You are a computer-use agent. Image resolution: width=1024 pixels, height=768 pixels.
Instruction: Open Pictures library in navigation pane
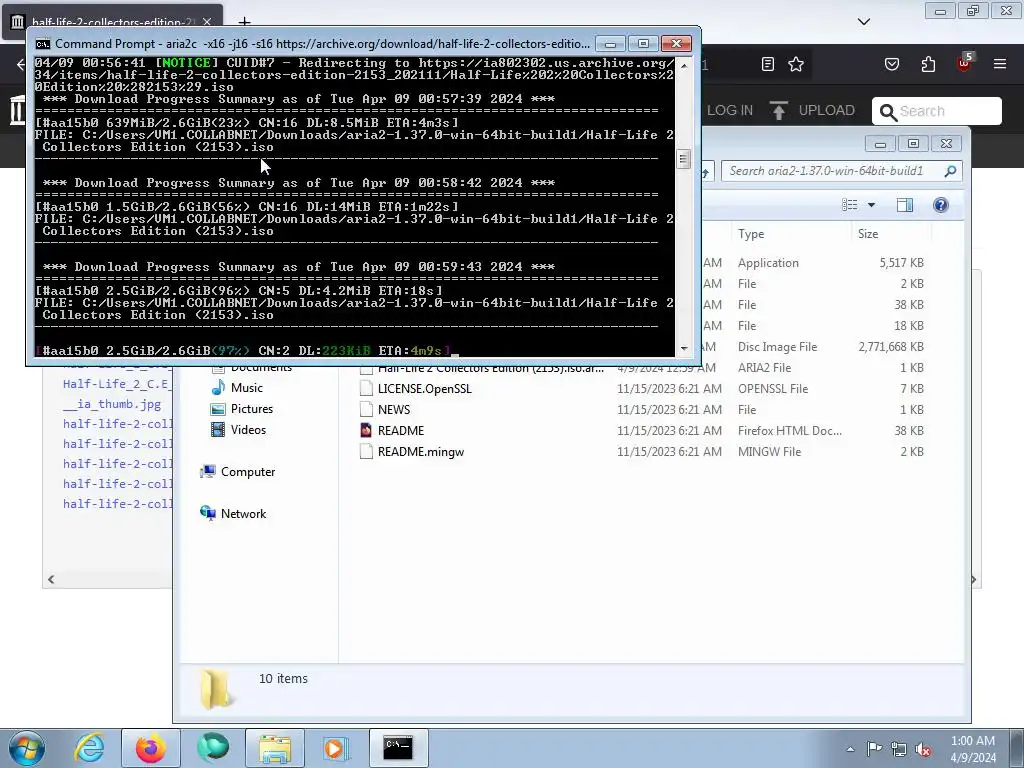coord(251,408)
